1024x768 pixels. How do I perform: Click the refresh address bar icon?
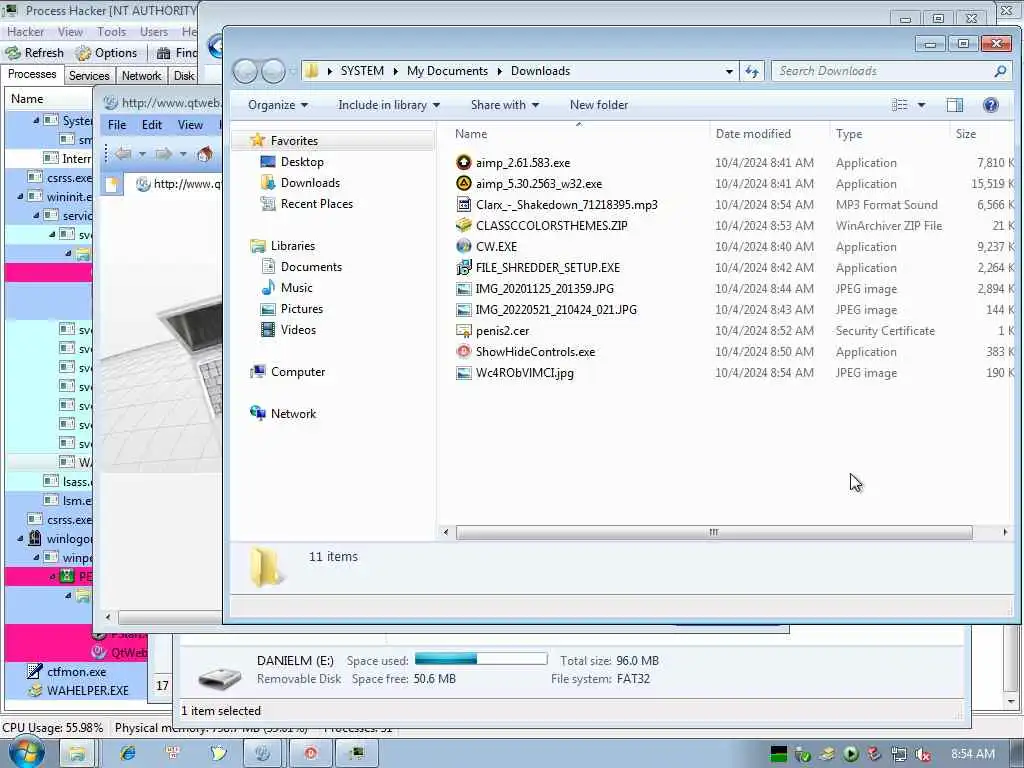[x=752, y=71]
